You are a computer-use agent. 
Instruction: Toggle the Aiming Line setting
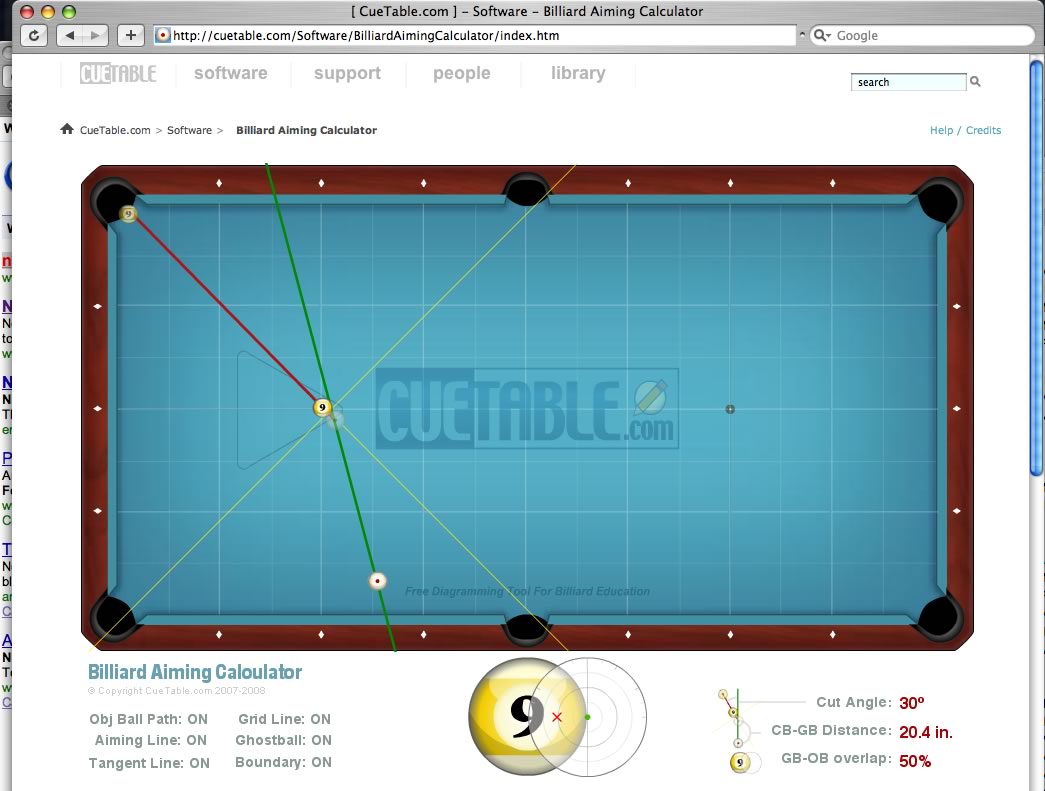(151, 740)
